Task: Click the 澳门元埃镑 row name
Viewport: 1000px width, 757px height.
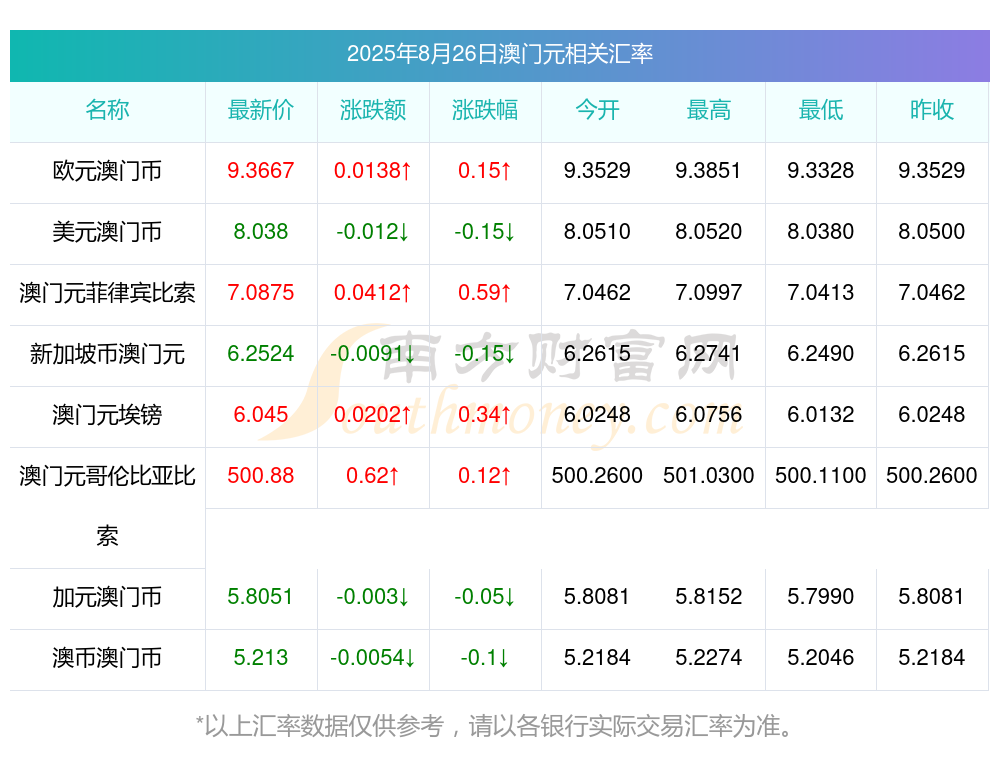Action: pyautogui.click(x=107, y=415)
